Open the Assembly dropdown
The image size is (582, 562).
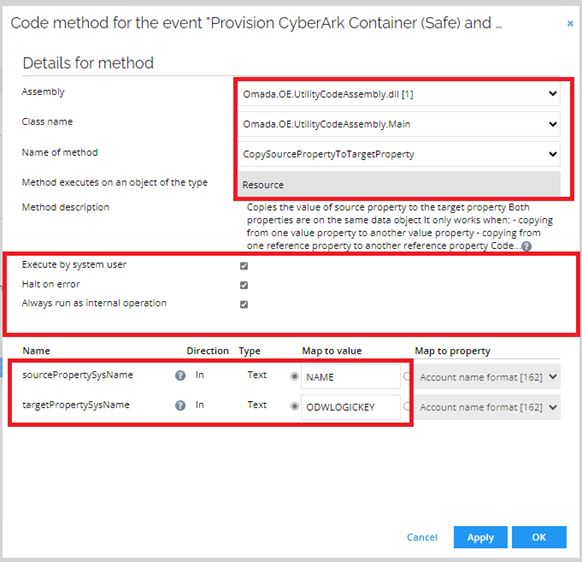tap(399, 94)
